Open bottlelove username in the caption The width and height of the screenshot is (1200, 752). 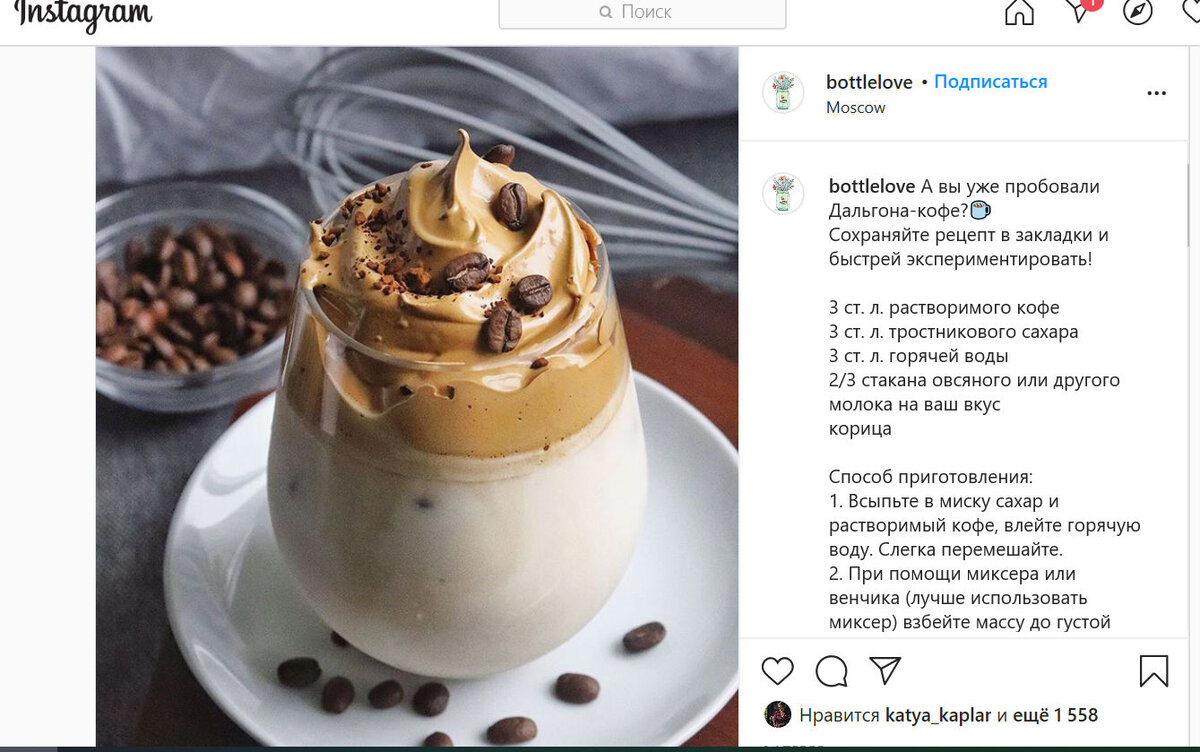pyautogui.click(x=872, y=187)
